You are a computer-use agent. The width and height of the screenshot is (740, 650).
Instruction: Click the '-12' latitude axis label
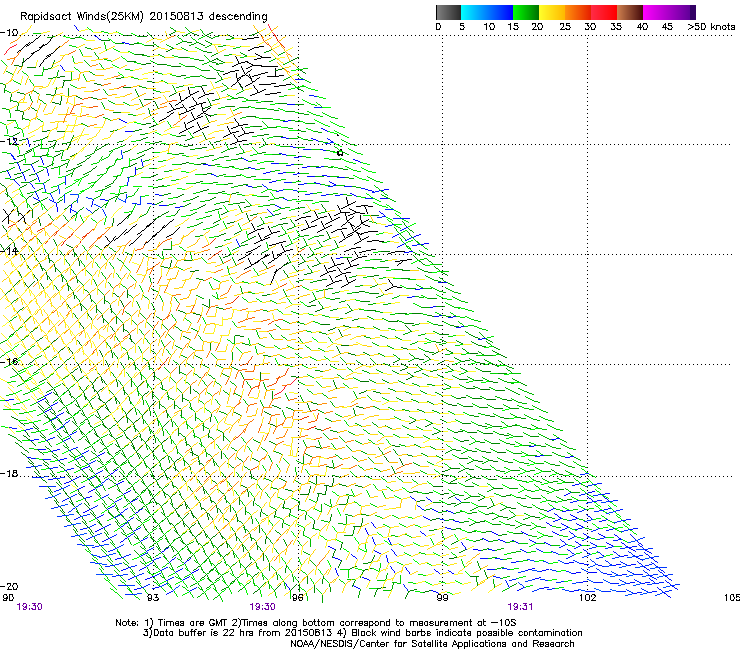tap(9, 142)
